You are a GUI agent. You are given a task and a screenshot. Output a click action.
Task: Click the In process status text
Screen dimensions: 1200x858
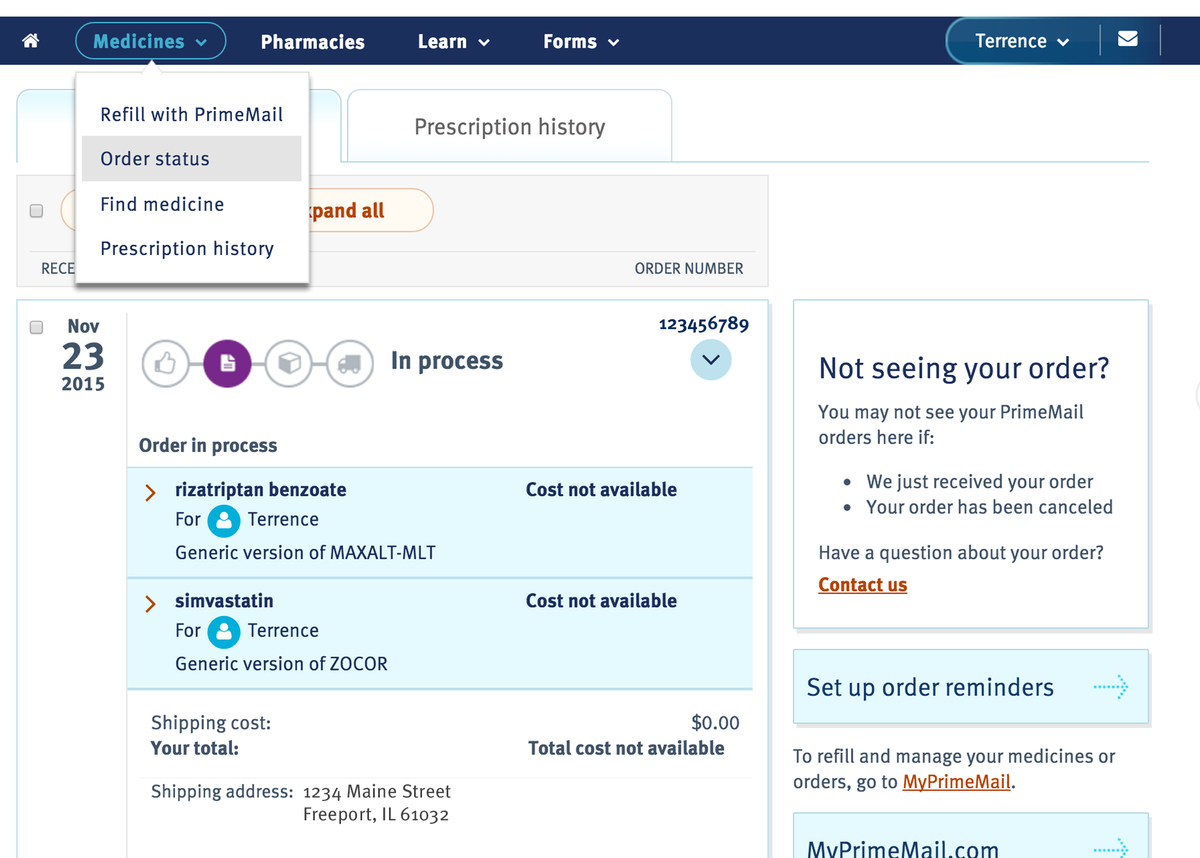447,361
